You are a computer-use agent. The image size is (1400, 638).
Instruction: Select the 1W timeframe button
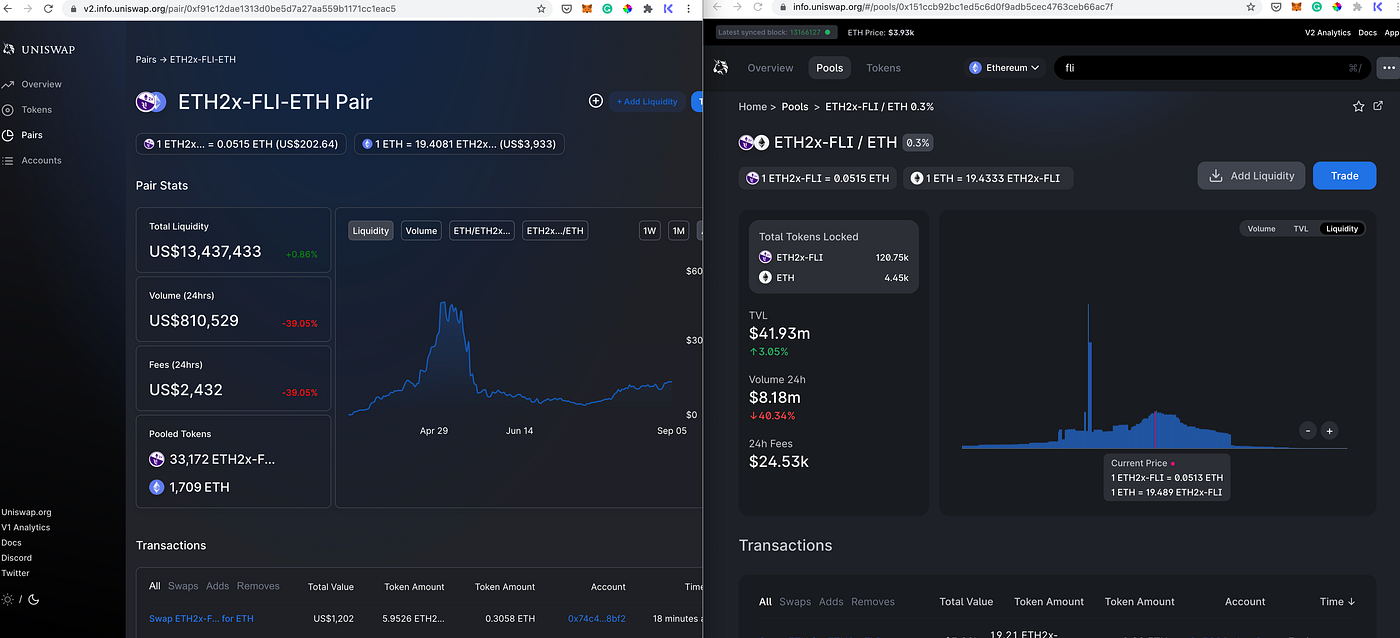(x=650, y=231)
